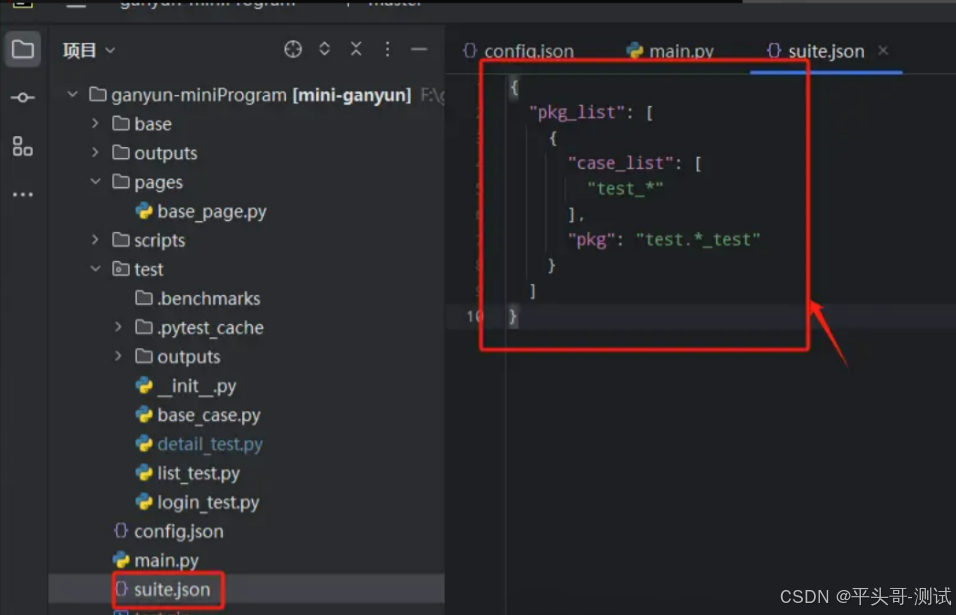Click the Python icon on main.py tab

(635, 51)
